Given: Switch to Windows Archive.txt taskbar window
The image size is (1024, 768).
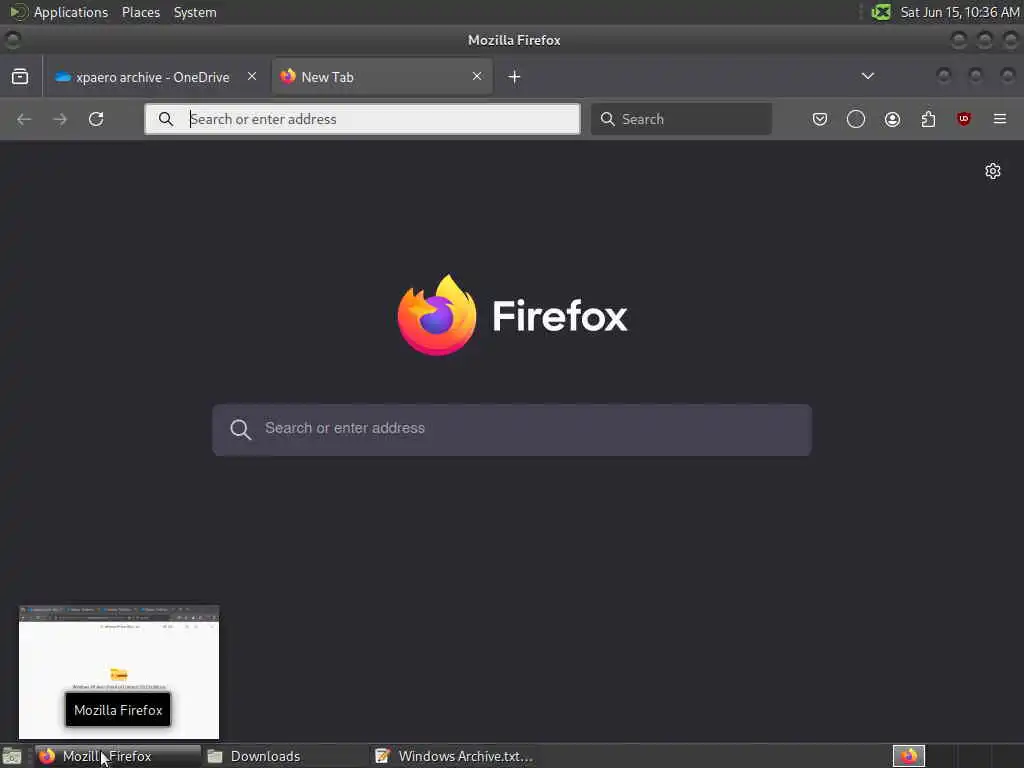Looking at the screenshot, I should tap(454, 756).
